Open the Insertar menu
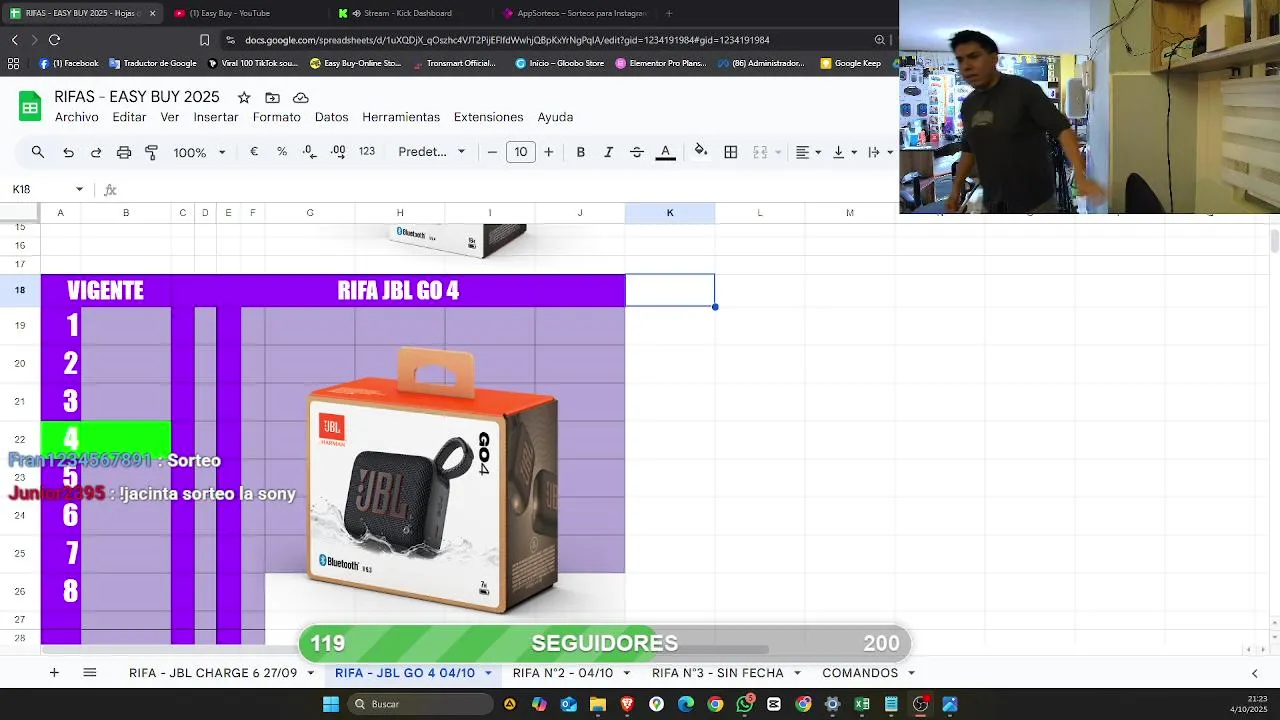Viewport: 1280px width, 720px height. [x=216, y=117]
